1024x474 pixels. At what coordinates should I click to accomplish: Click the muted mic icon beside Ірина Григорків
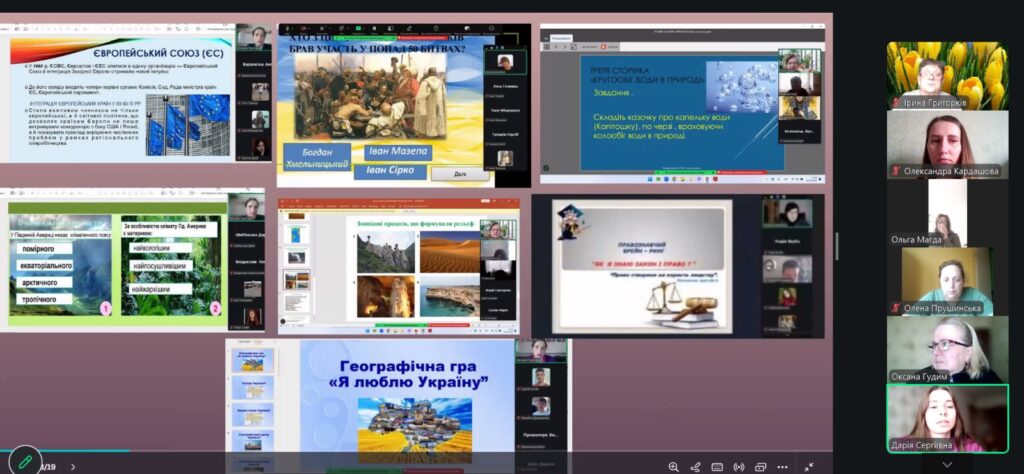pos(893,103)
